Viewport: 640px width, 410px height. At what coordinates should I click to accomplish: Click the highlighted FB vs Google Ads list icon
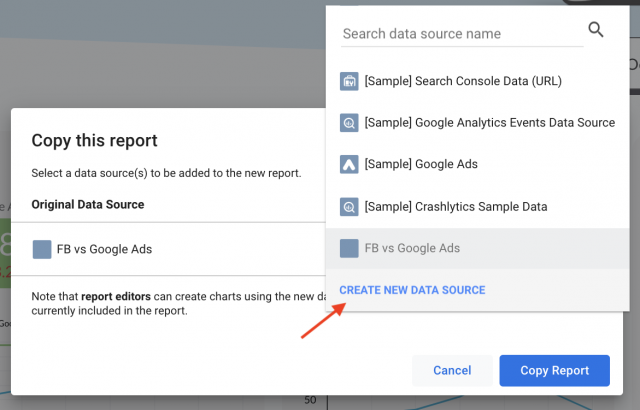[x=349, y=248]
